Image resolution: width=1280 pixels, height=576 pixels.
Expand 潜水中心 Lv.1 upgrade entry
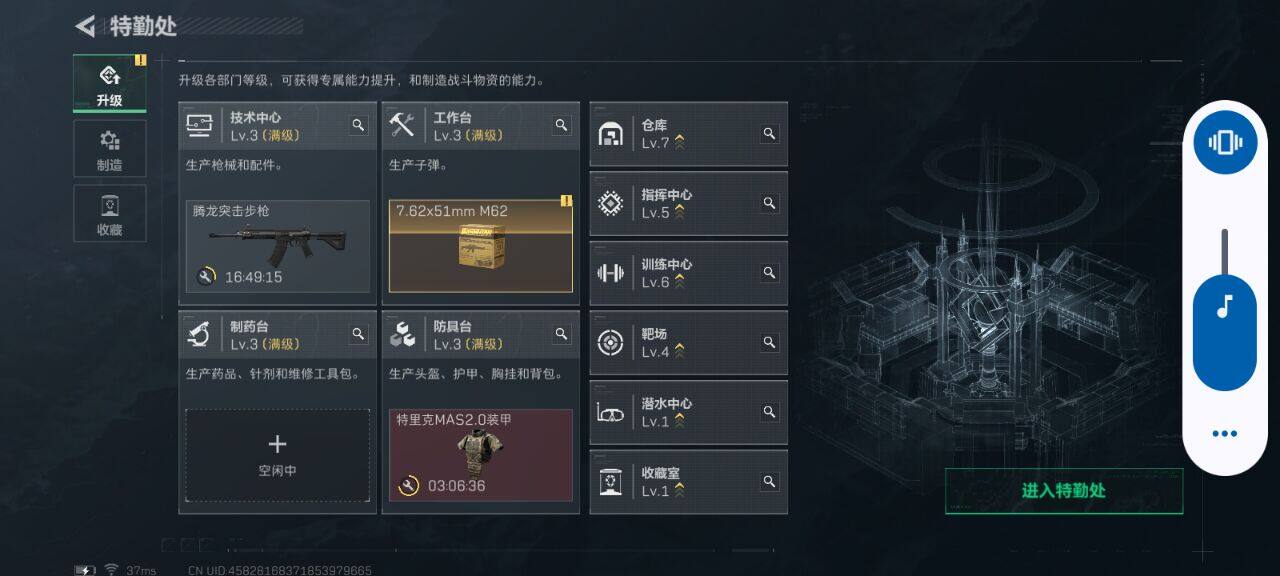[x=689, y=412]
